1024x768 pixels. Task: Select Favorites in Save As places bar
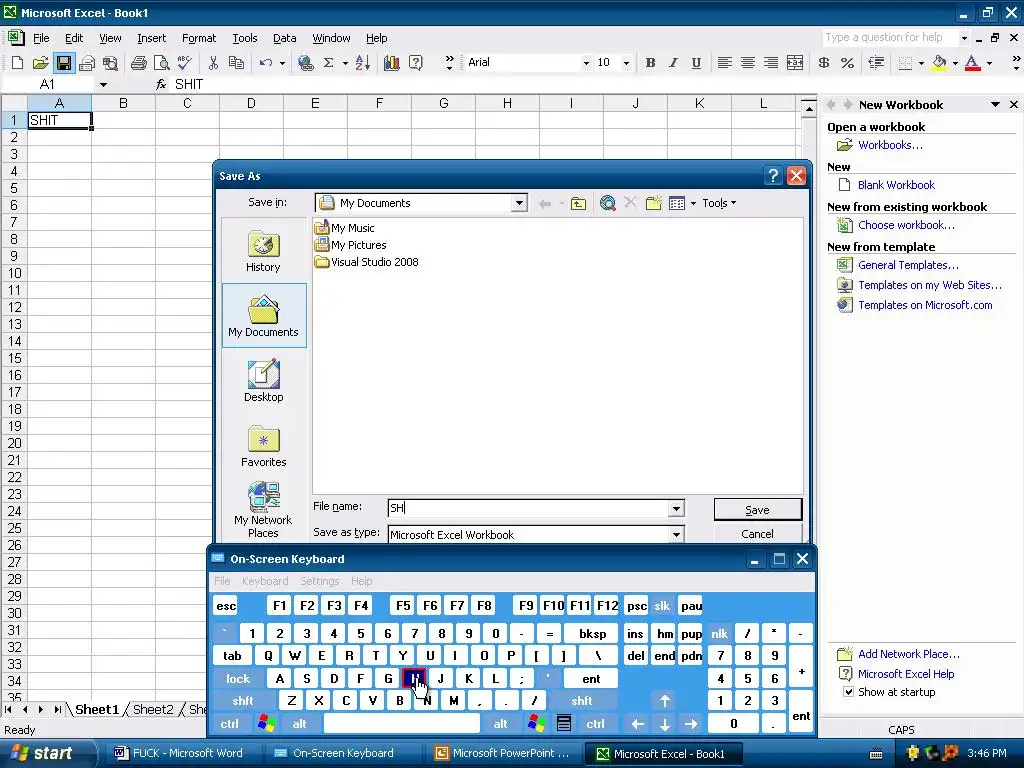(263, 446)
